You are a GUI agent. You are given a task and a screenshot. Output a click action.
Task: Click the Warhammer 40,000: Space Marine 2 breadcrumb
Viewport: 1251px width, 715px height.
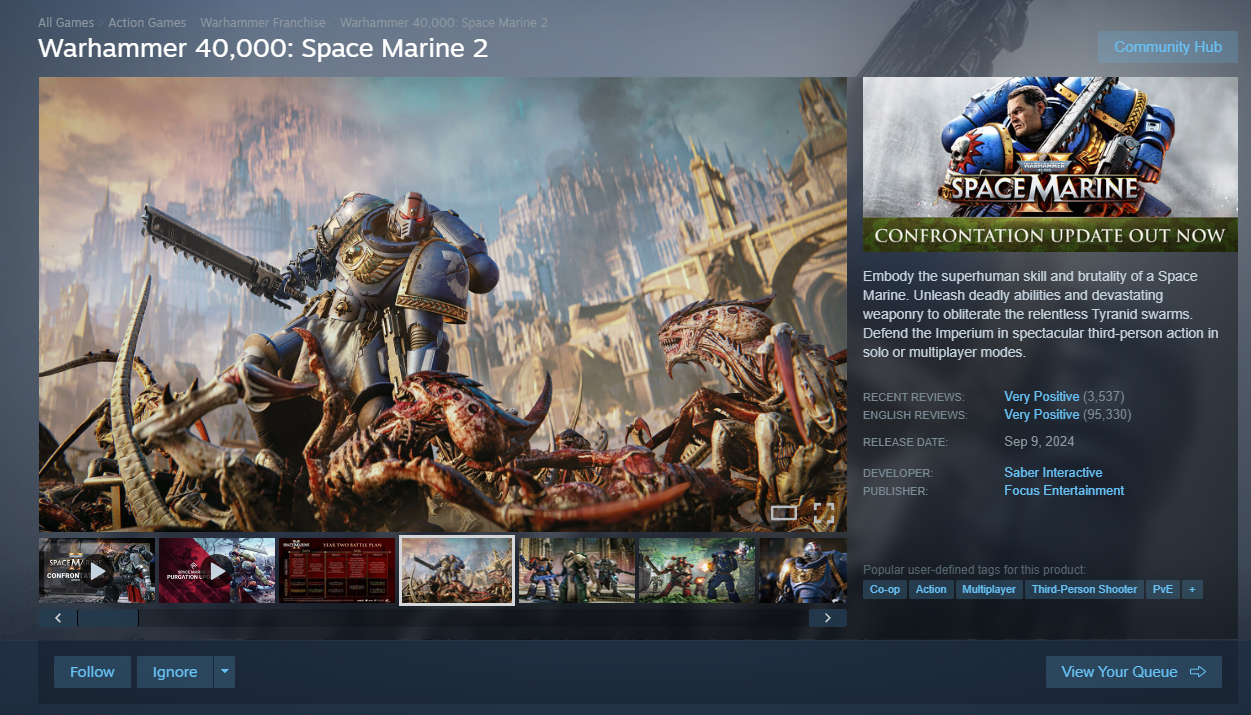443,22
